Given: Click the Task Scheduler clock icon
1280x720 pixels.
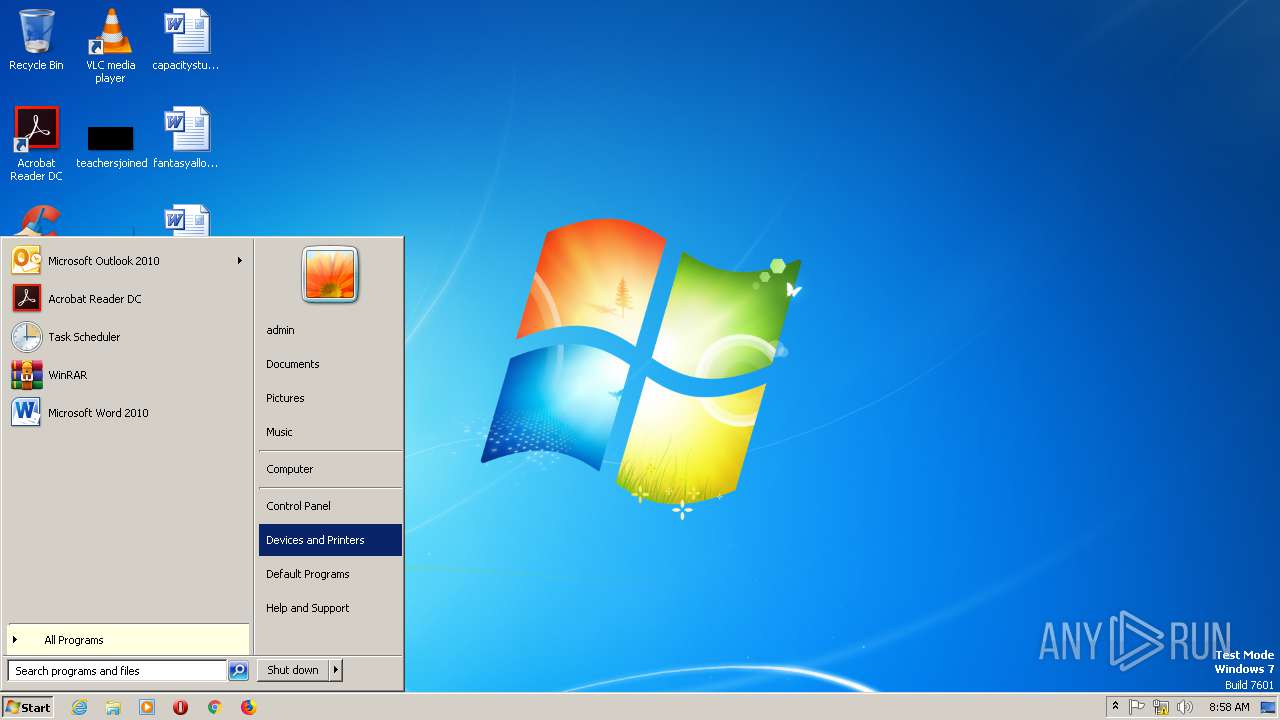Looking at the screenshot, I should [x=26, y=337].
